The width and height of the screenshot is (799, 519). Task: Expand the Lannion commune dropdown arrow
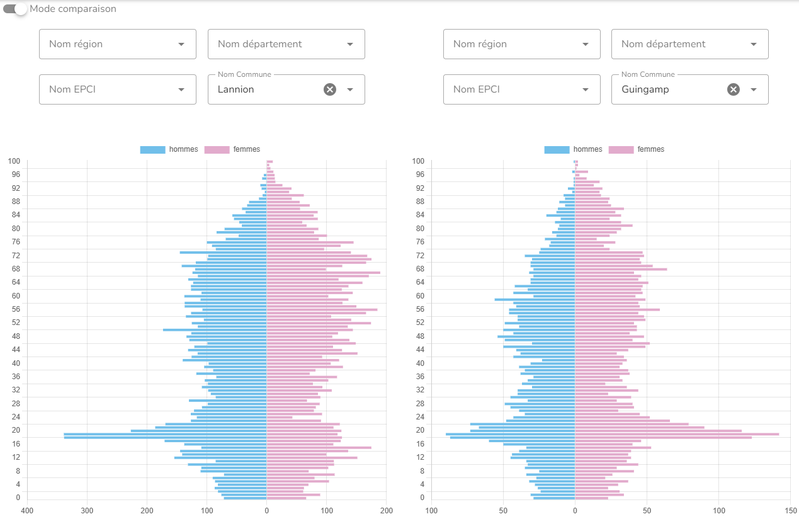pos(350,89)
